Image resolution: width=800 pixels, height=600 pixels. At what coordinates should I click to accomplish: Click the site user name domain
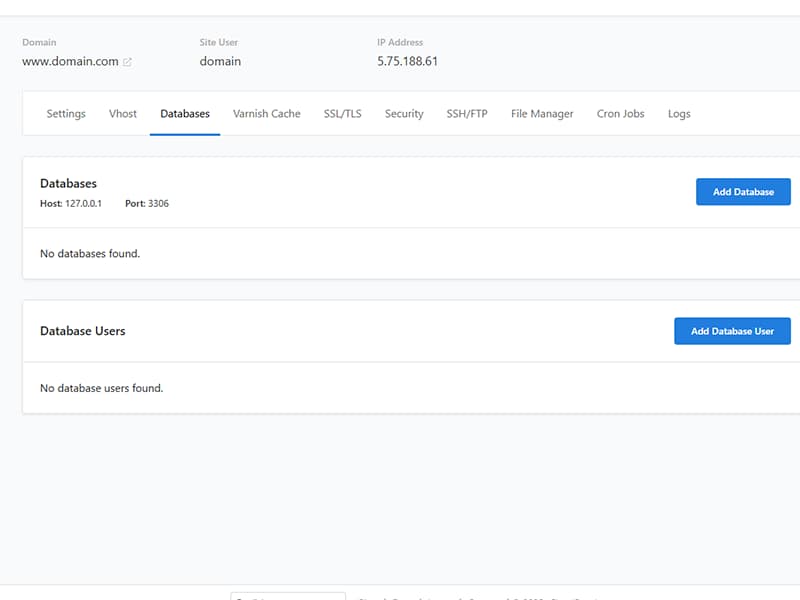tap(220, 61)
